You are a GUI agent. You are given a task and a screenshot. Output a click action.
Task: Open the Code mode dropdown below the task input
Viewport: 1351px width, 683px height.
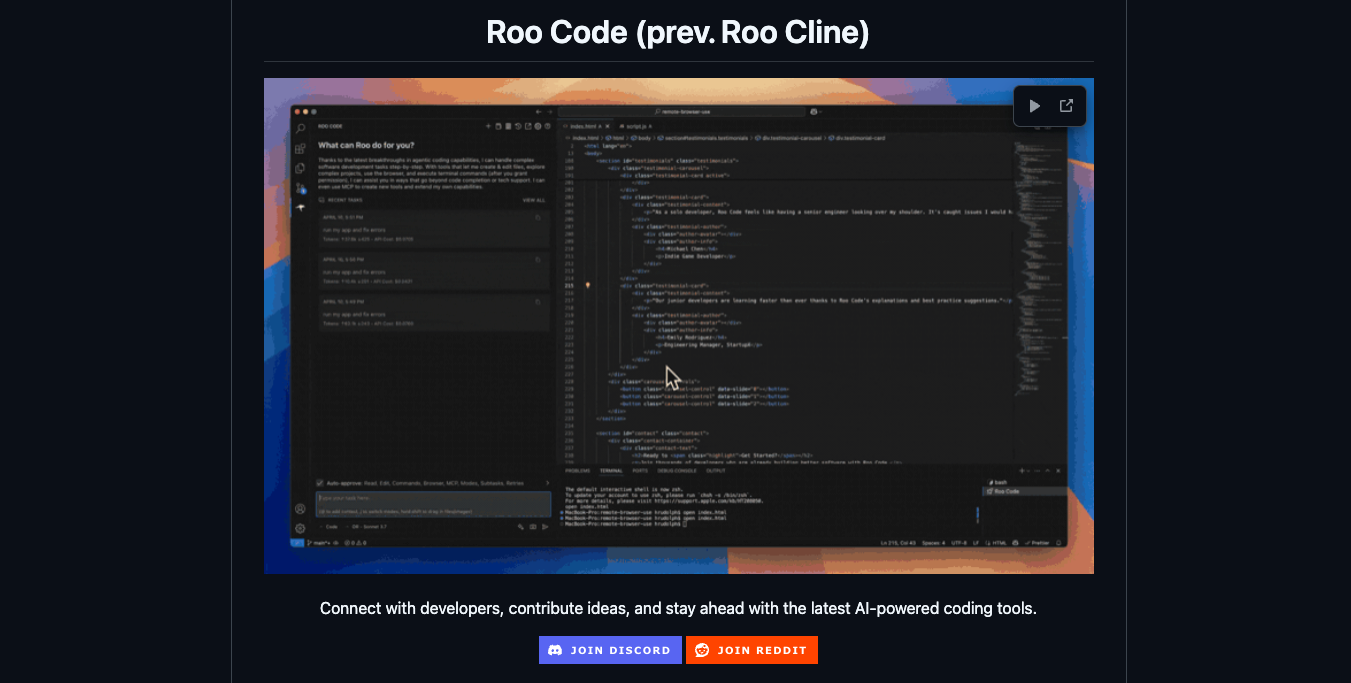[329, 526]
